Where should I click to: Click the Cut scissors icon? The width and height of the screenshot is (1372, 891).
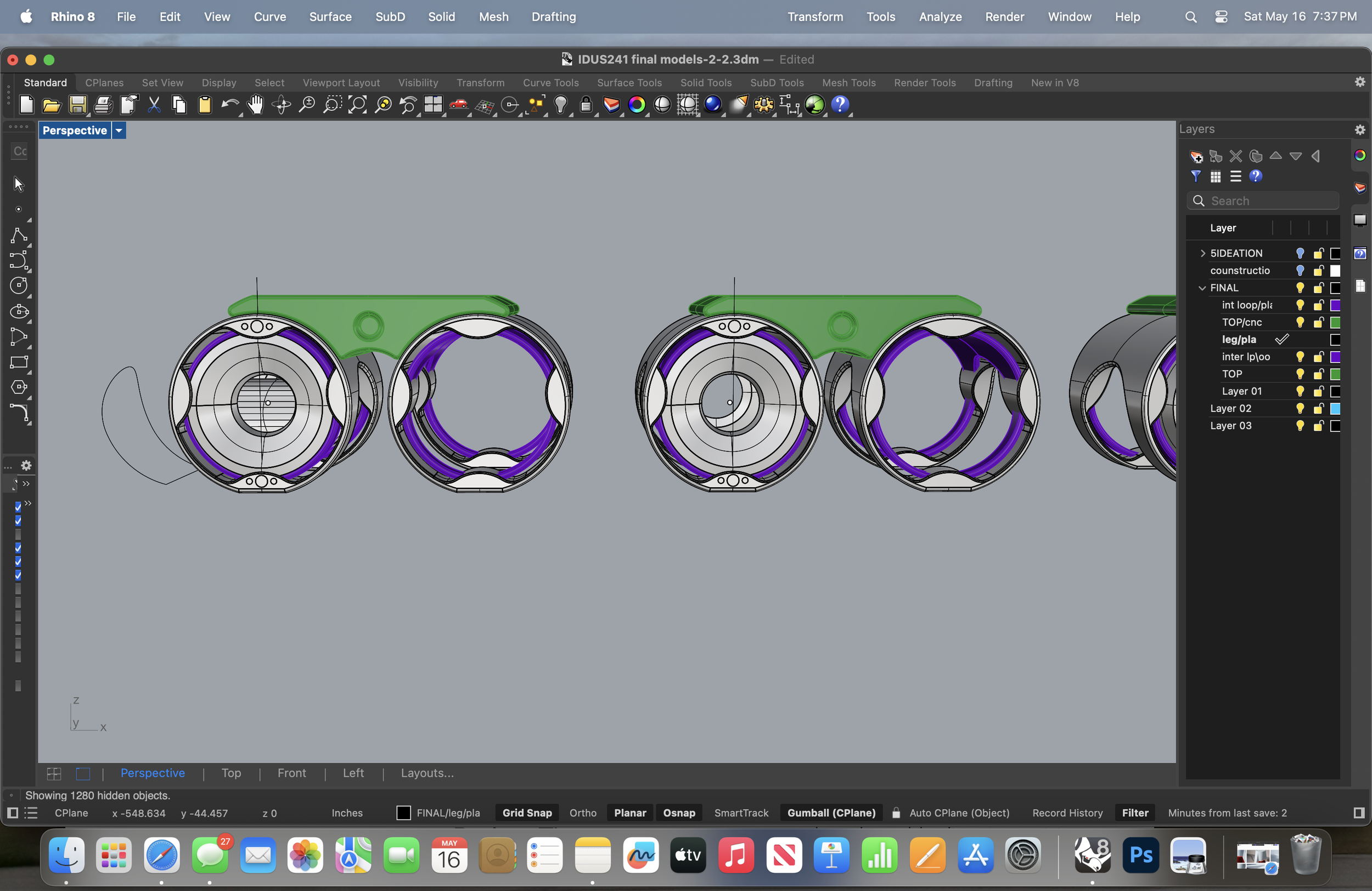click(154, 105)
